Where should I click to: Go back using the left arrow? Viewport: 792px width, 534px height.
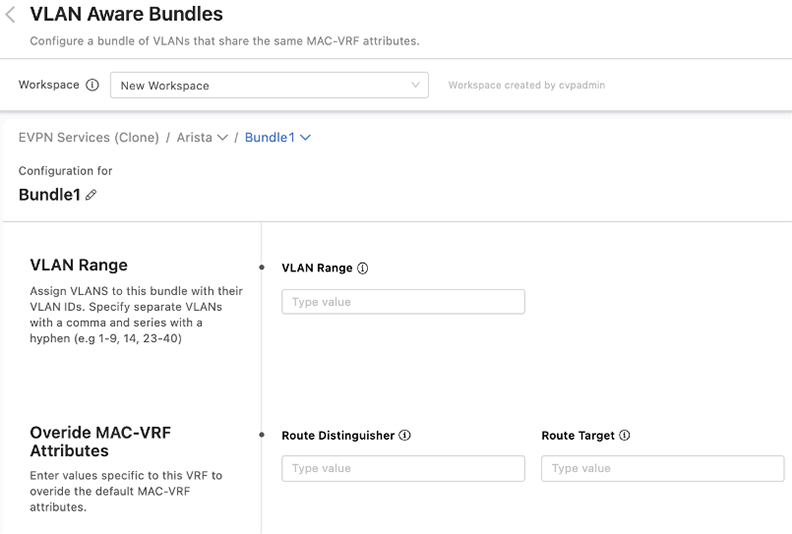(10, 15)
